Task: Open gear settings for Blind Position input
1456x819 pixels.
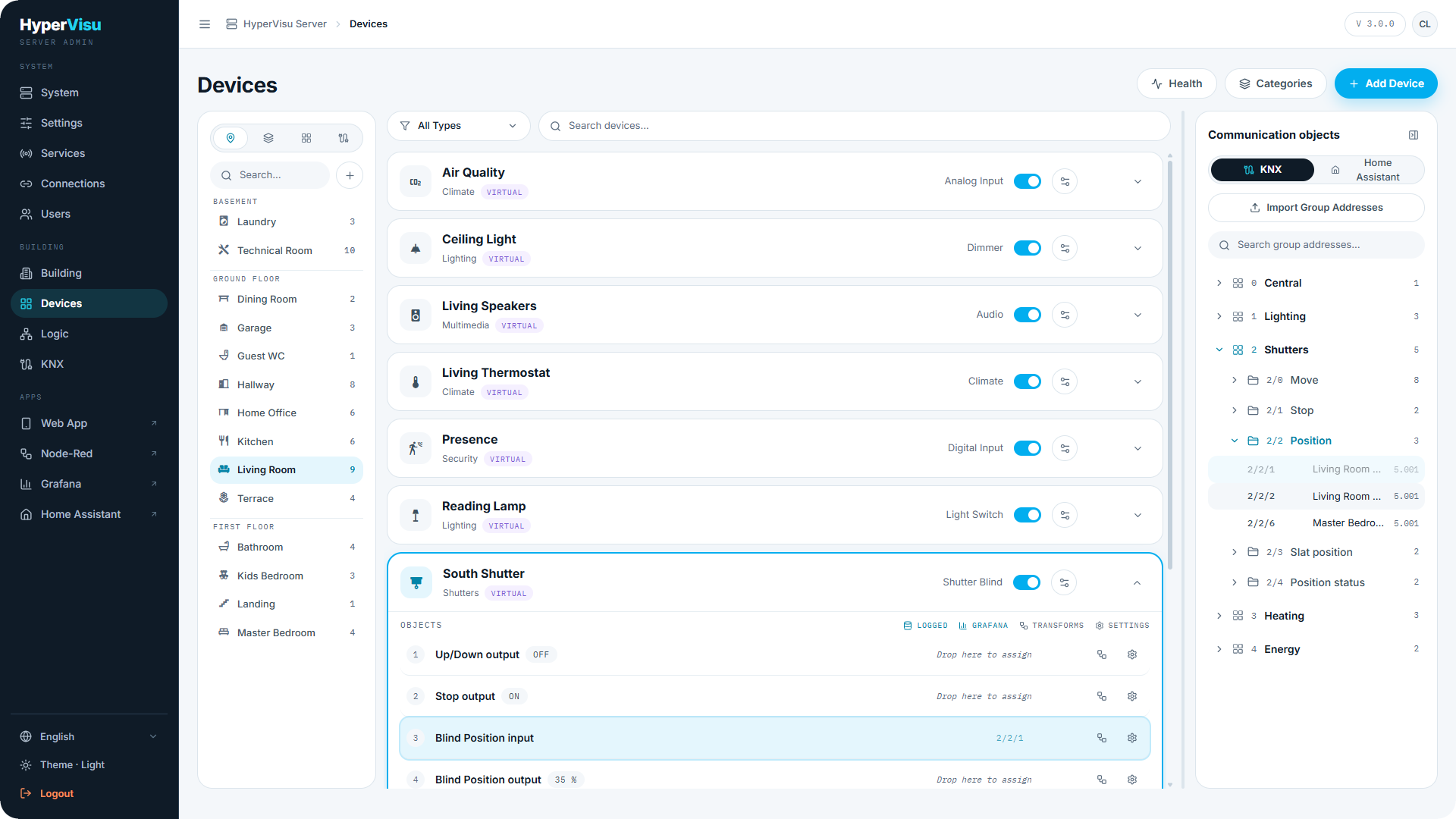Action: 1132,738
